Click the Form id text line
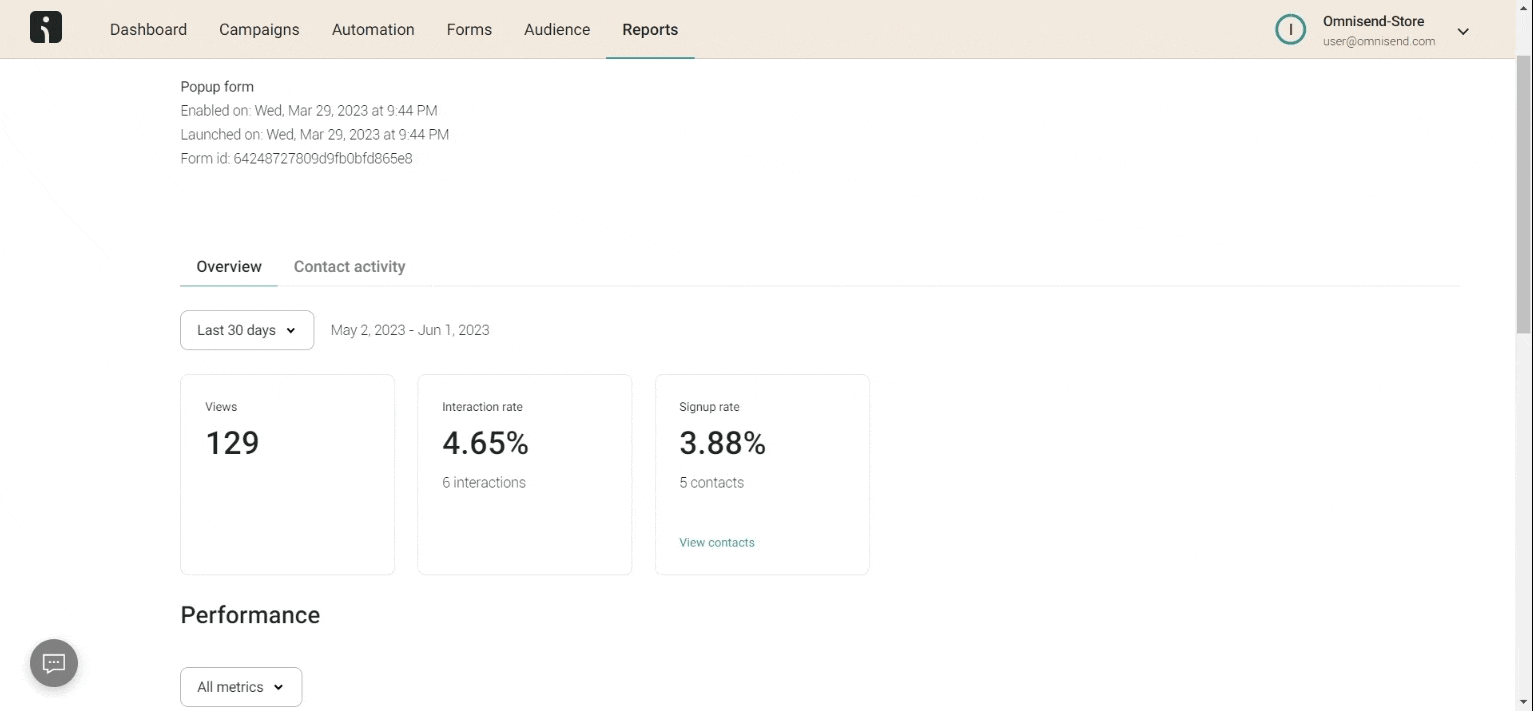 coord(296,158)
